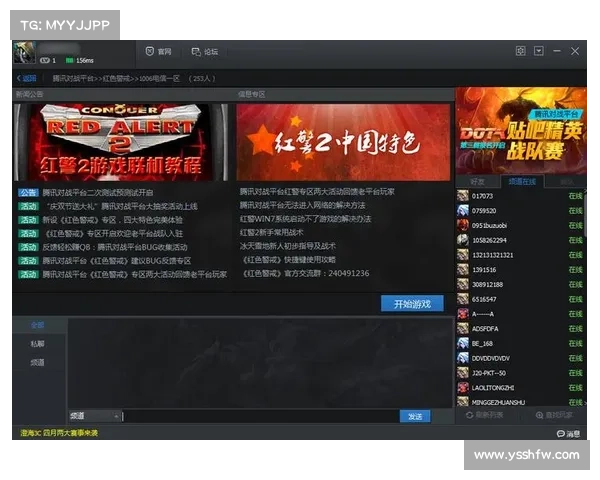Click the refresh list icon (刷新列表)

(470, 415)
